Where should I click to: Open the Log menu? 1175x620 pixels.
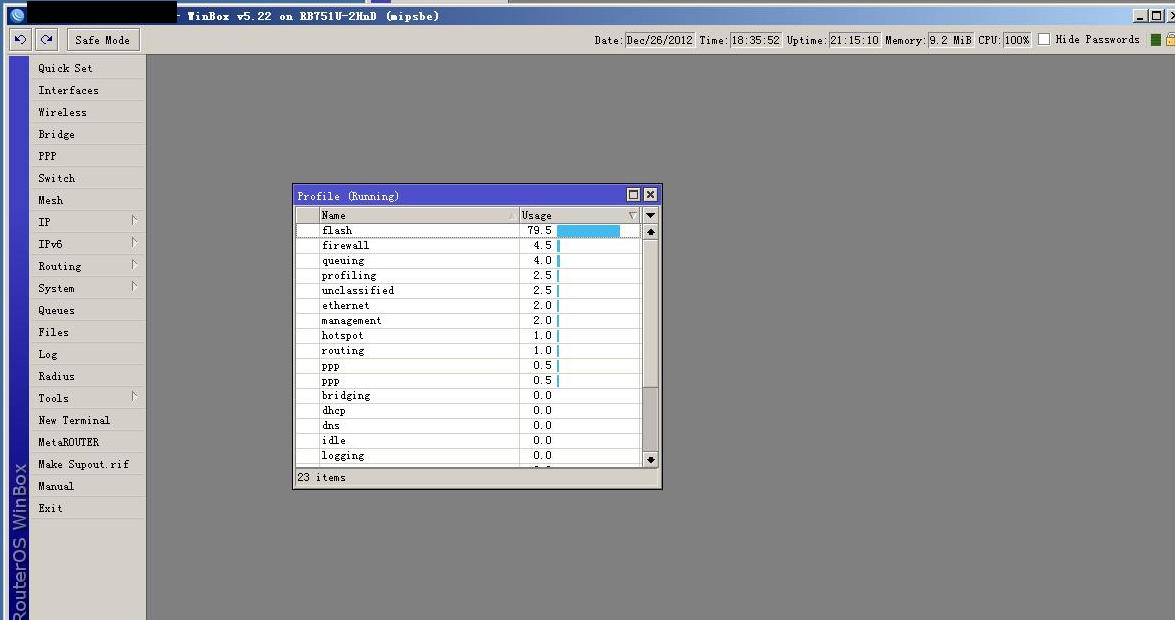(x=87, y=355)
